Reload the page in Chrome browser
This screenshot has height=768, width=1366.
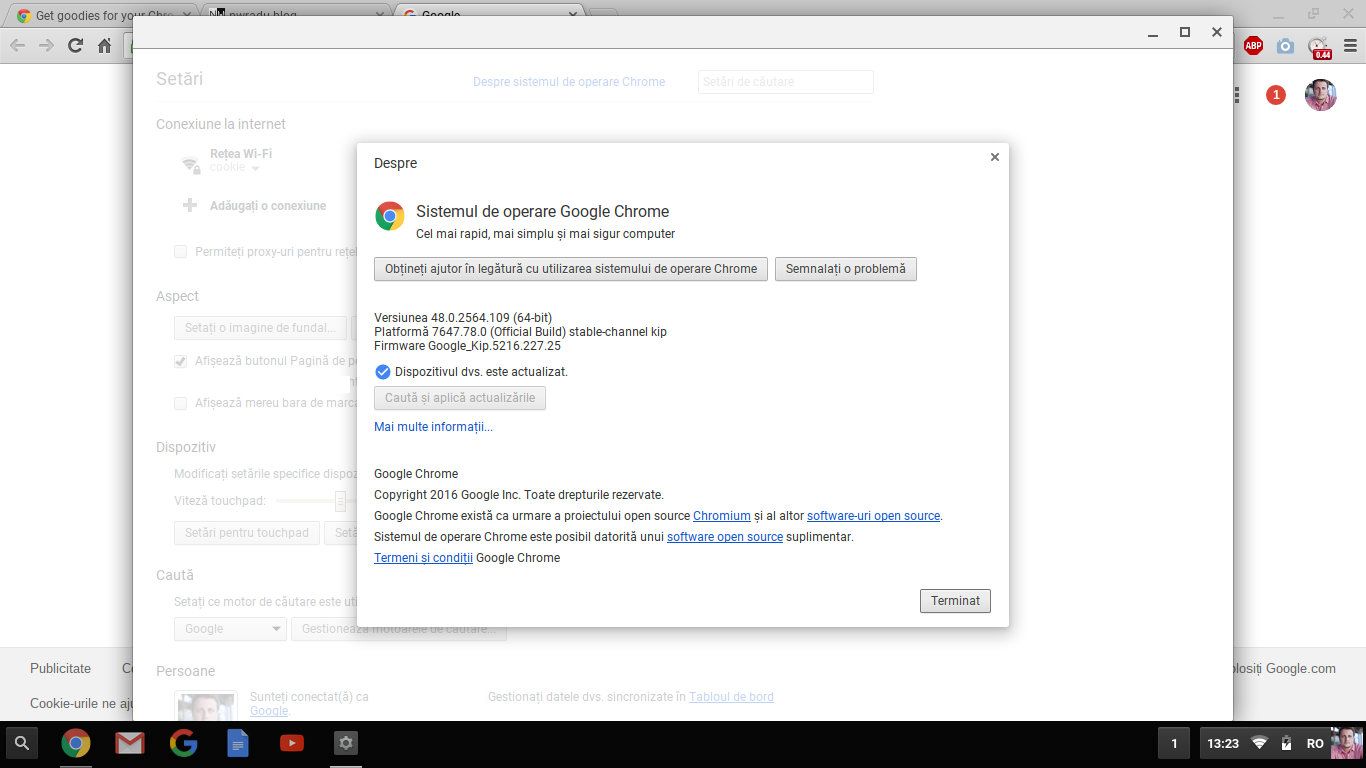(75, 45)
